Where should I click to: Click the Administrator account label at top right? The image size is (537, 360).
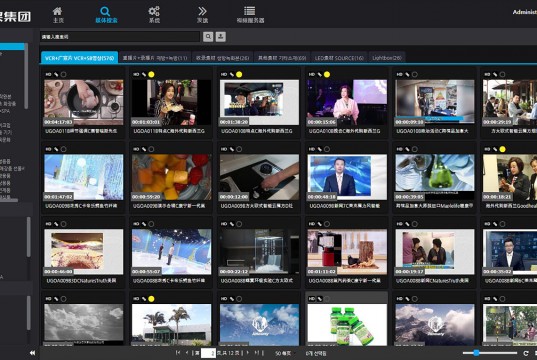525,12
